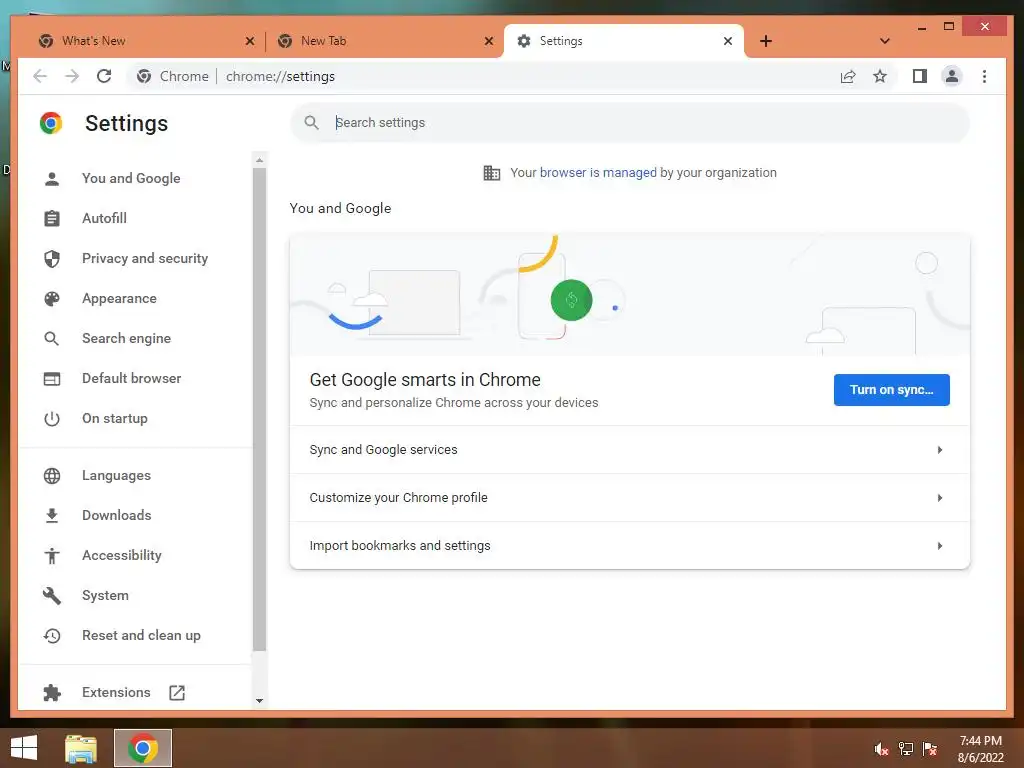Open Privacy and security settings

(x=145, y=259)
